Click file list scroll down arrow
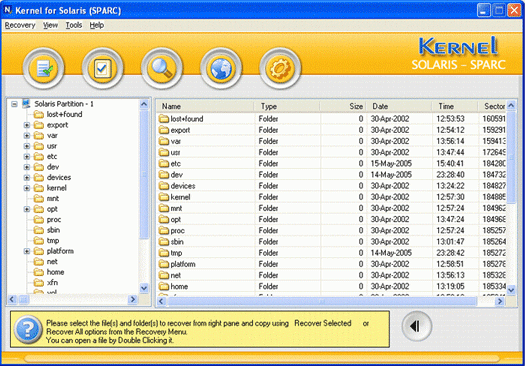525x366 pixels. [x=511, y=290]
